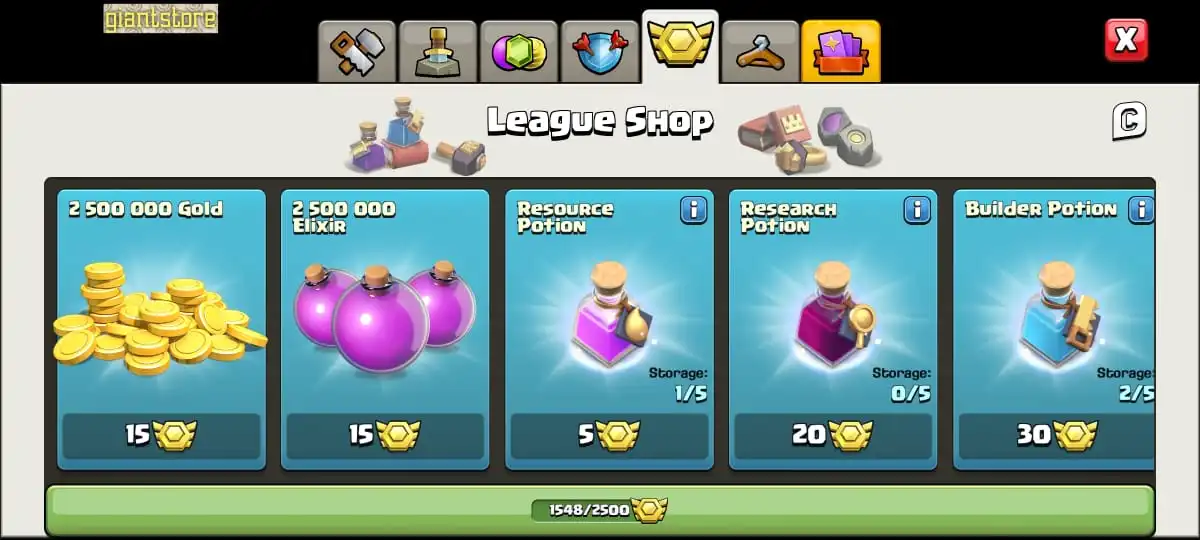Select the pile of gold coins image
This screenshot has width=1200, height=540.
coord(160,318)
